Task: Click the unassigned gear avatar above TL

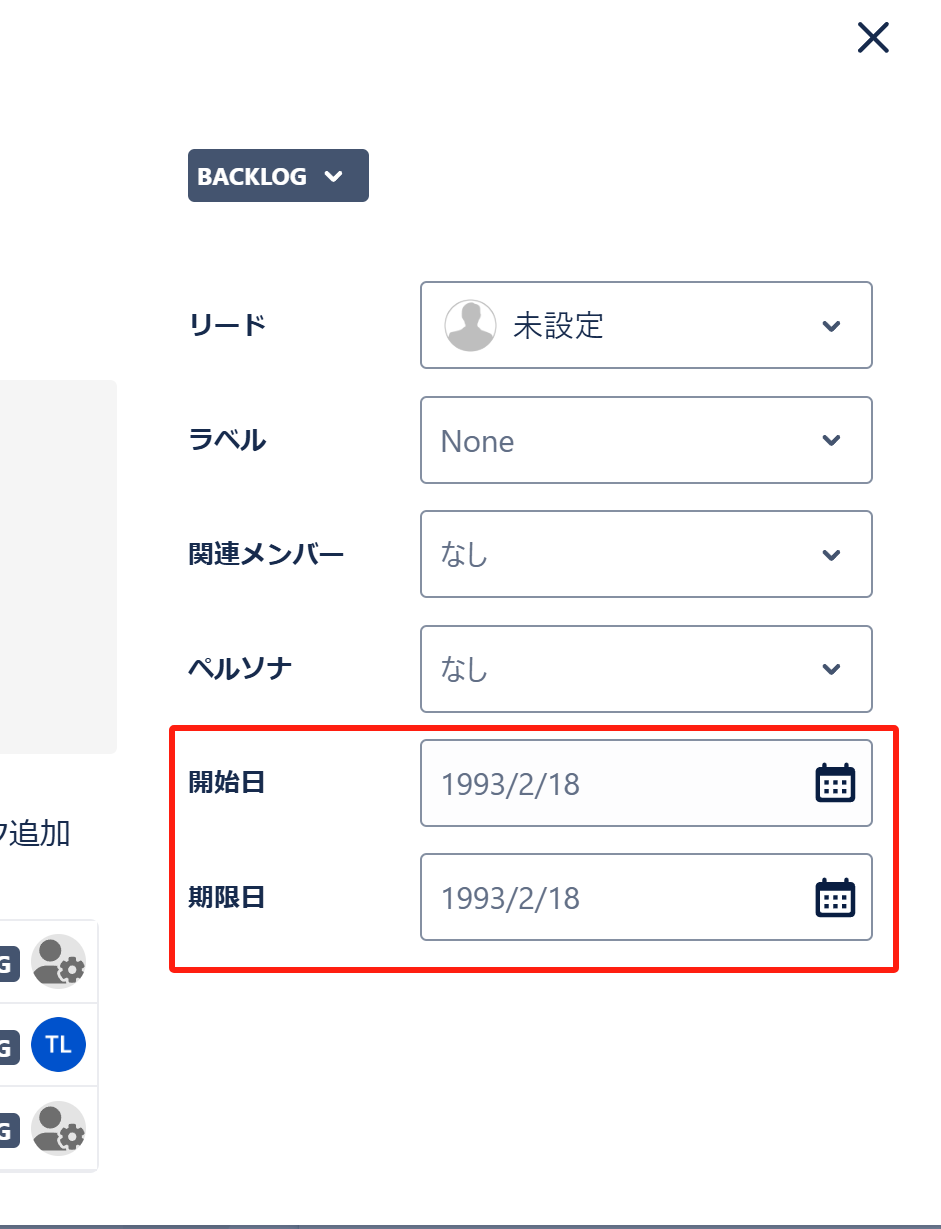Action: [58, 961]
